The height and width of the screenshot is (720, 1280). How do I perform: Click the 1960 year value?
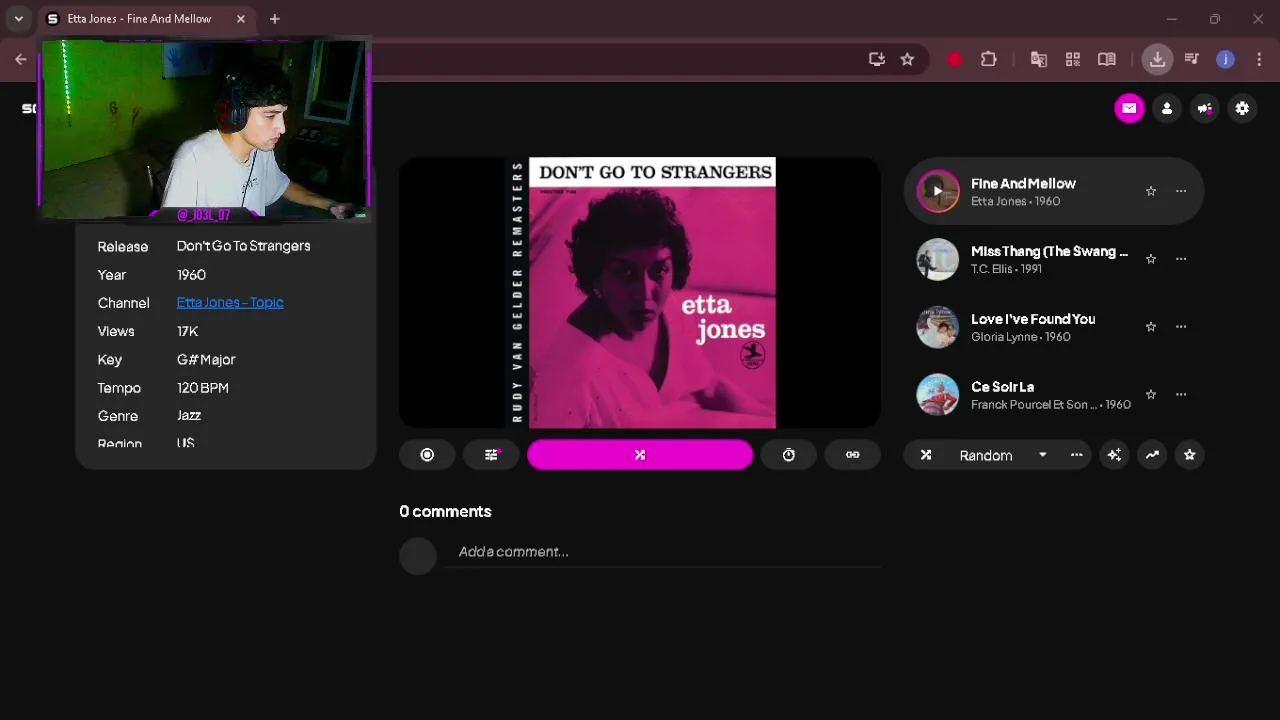[x=191, y=275]
